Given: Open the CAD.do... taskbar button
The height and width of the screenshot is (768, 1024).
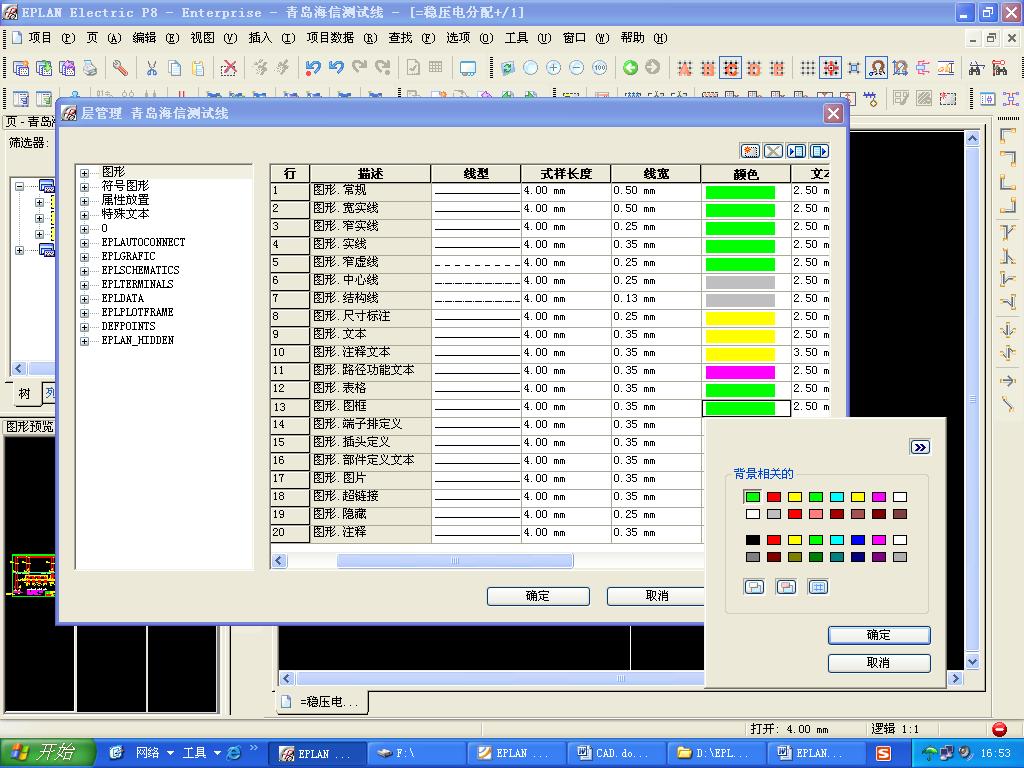Looking at the screenshot, I should pyautogui.click(x=616, y=753).
